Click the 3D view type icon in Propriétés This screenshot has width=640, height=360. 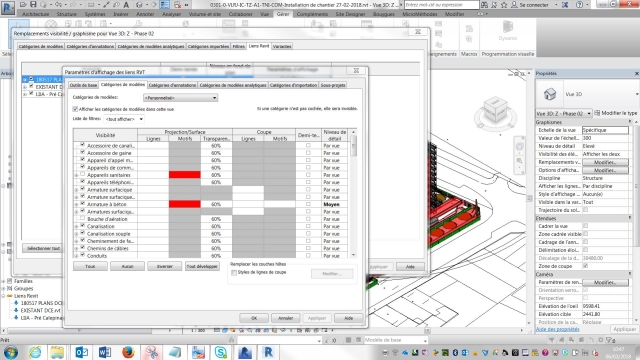(550, 94)
